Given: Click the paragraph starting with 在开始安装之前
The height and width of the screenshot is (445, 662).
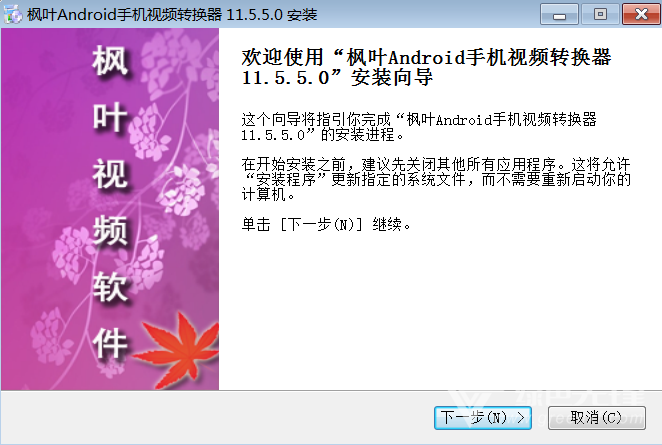Looking at the screenshot, I should point(436,179).
